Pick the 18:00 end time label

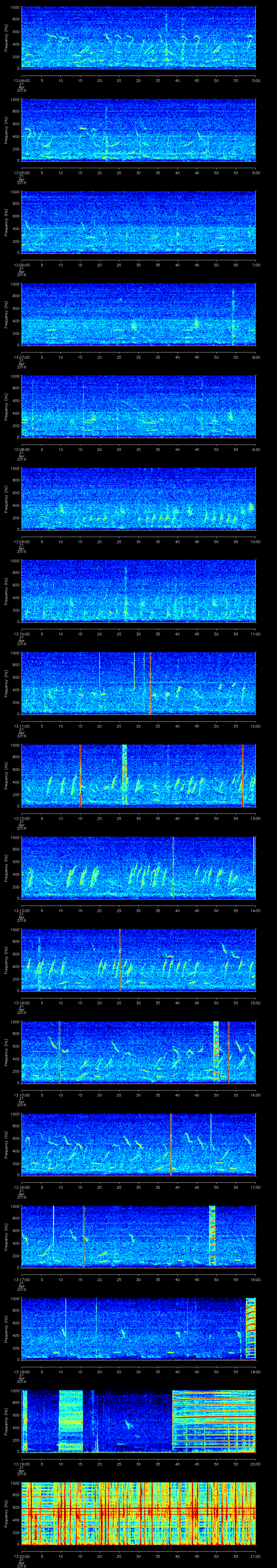click(256, 1279)
